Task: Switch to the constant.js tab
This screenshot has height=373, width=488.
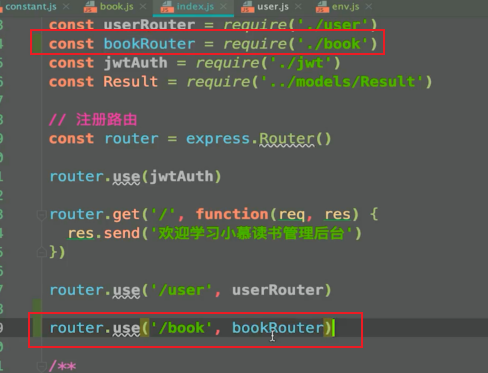Action: tap(31, 7)
